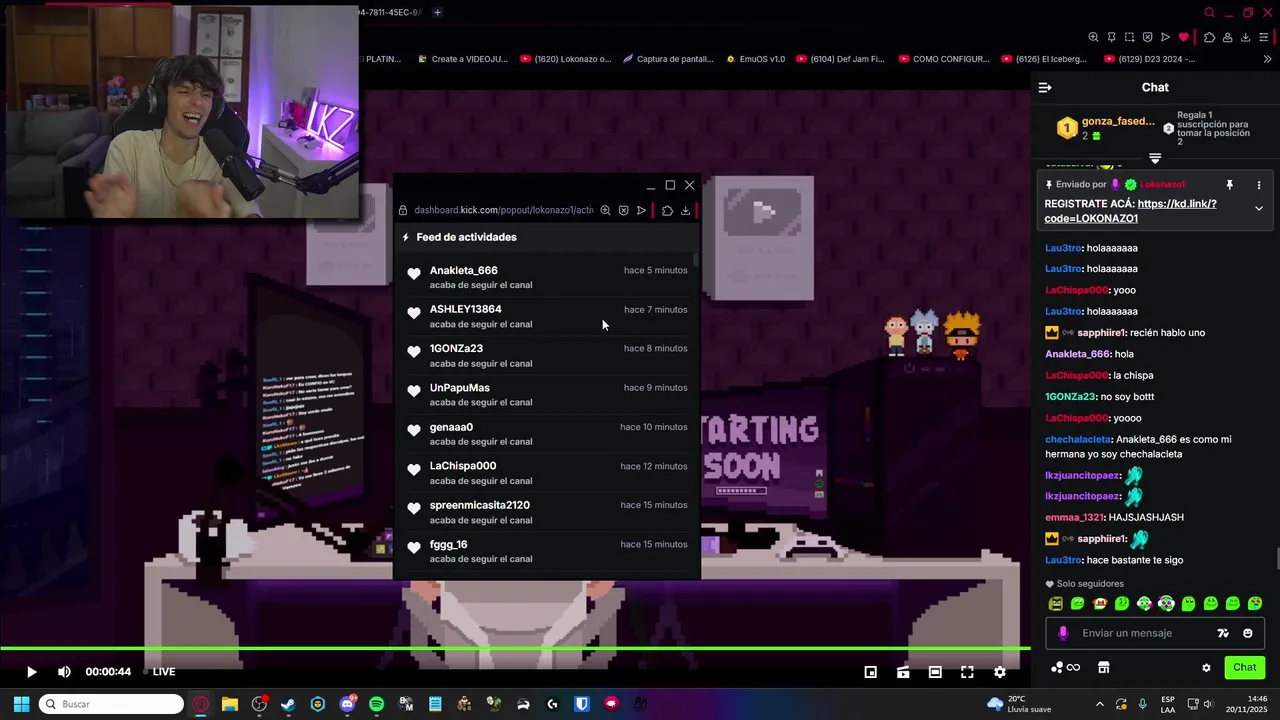This screenshot has width=1280, height=720.
Task: Click the heart icon beside 1GONZa23
Action: coord(414,352)
